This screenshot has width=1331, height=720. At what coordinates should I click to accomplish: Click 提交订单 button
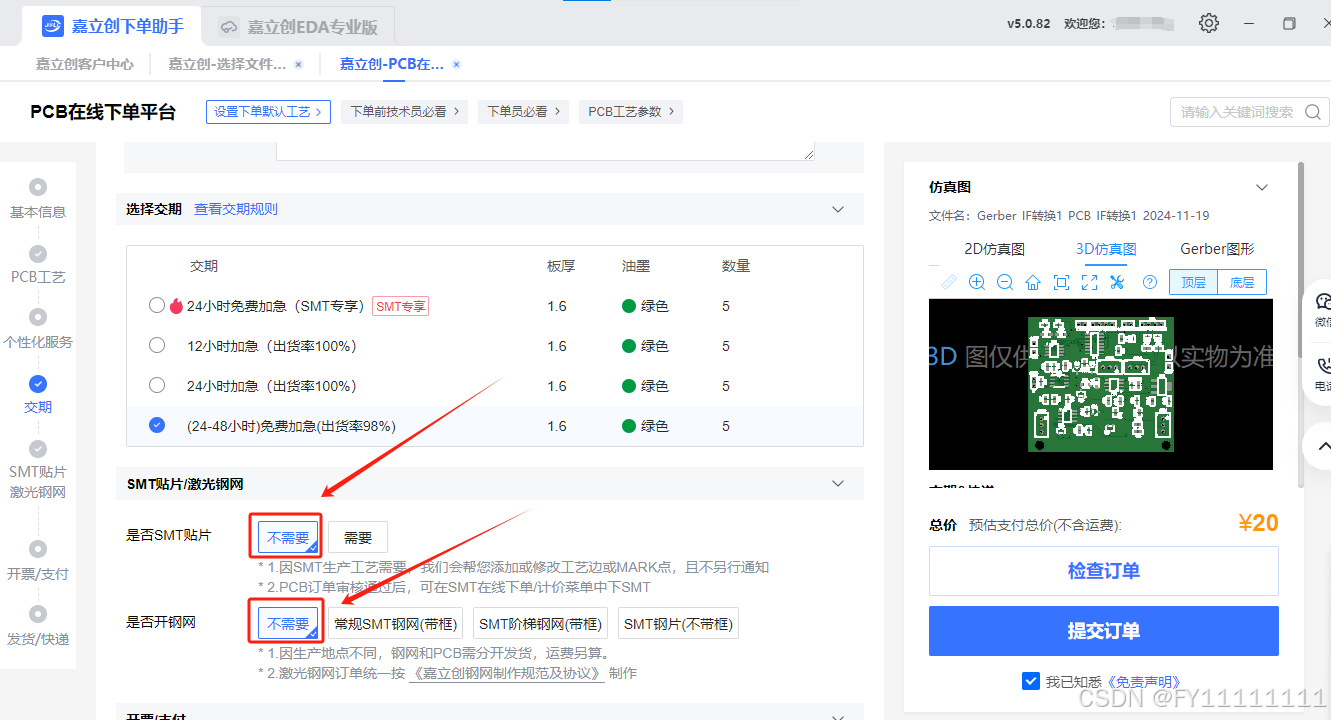tap(1103, 631)
